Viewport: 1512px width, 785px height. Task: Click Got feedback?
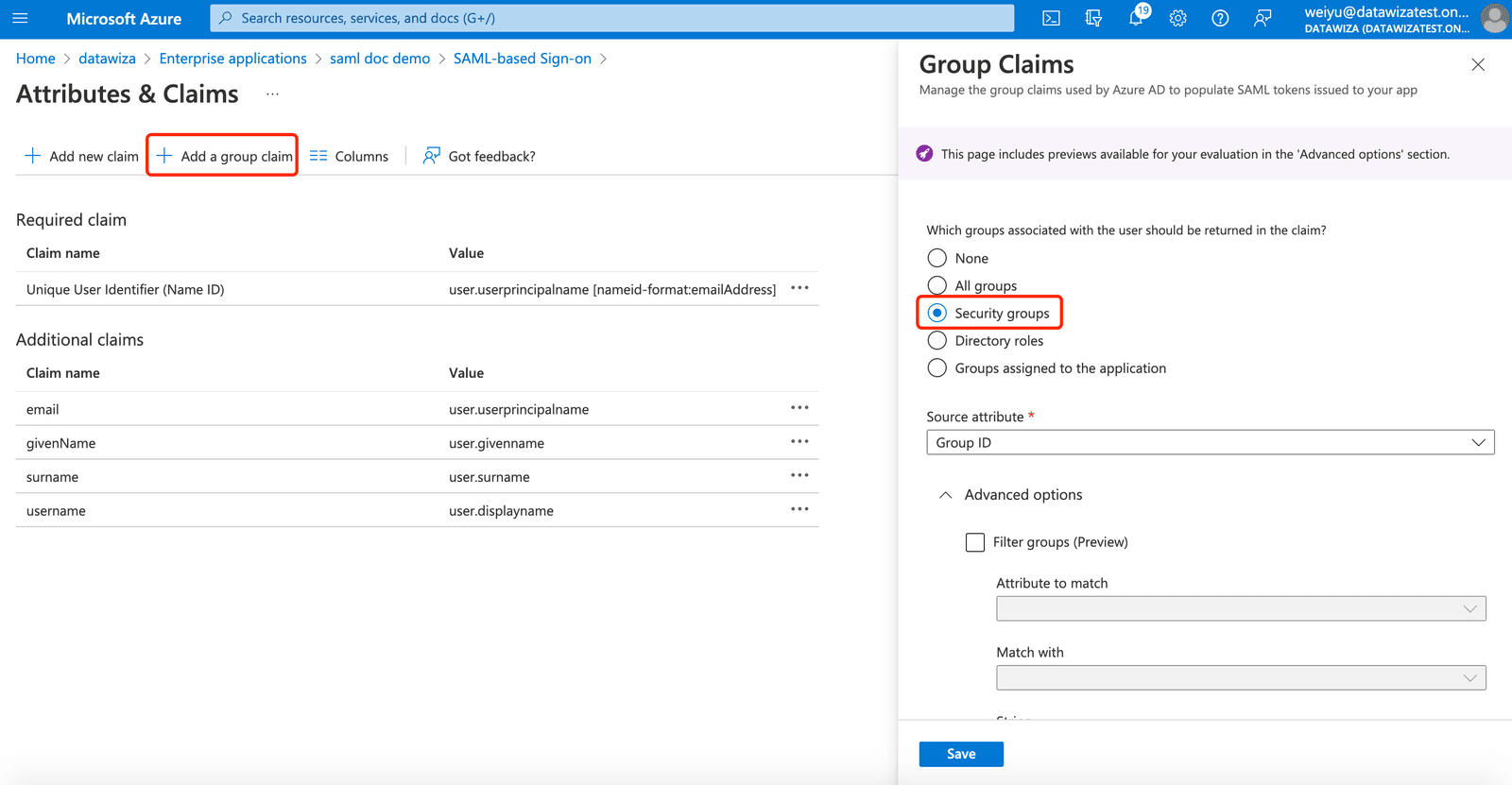coord(479,156)
